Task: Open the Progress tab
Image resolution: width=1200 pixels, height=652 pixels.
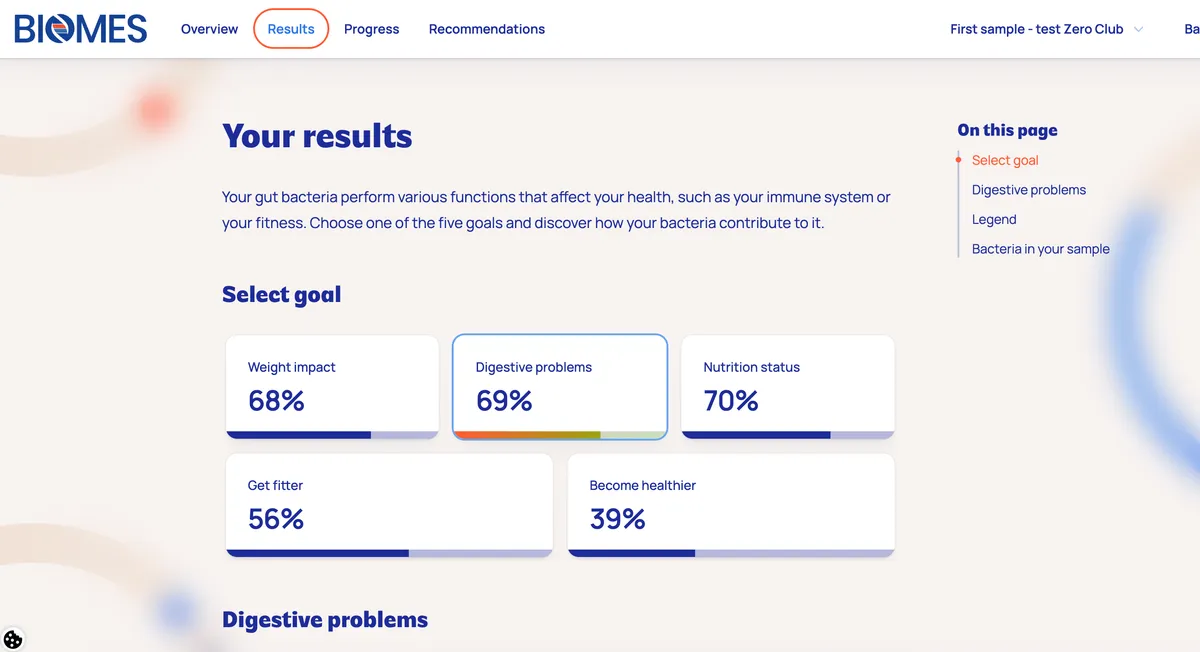Action: pyautogui.click(x=371, y=29)
